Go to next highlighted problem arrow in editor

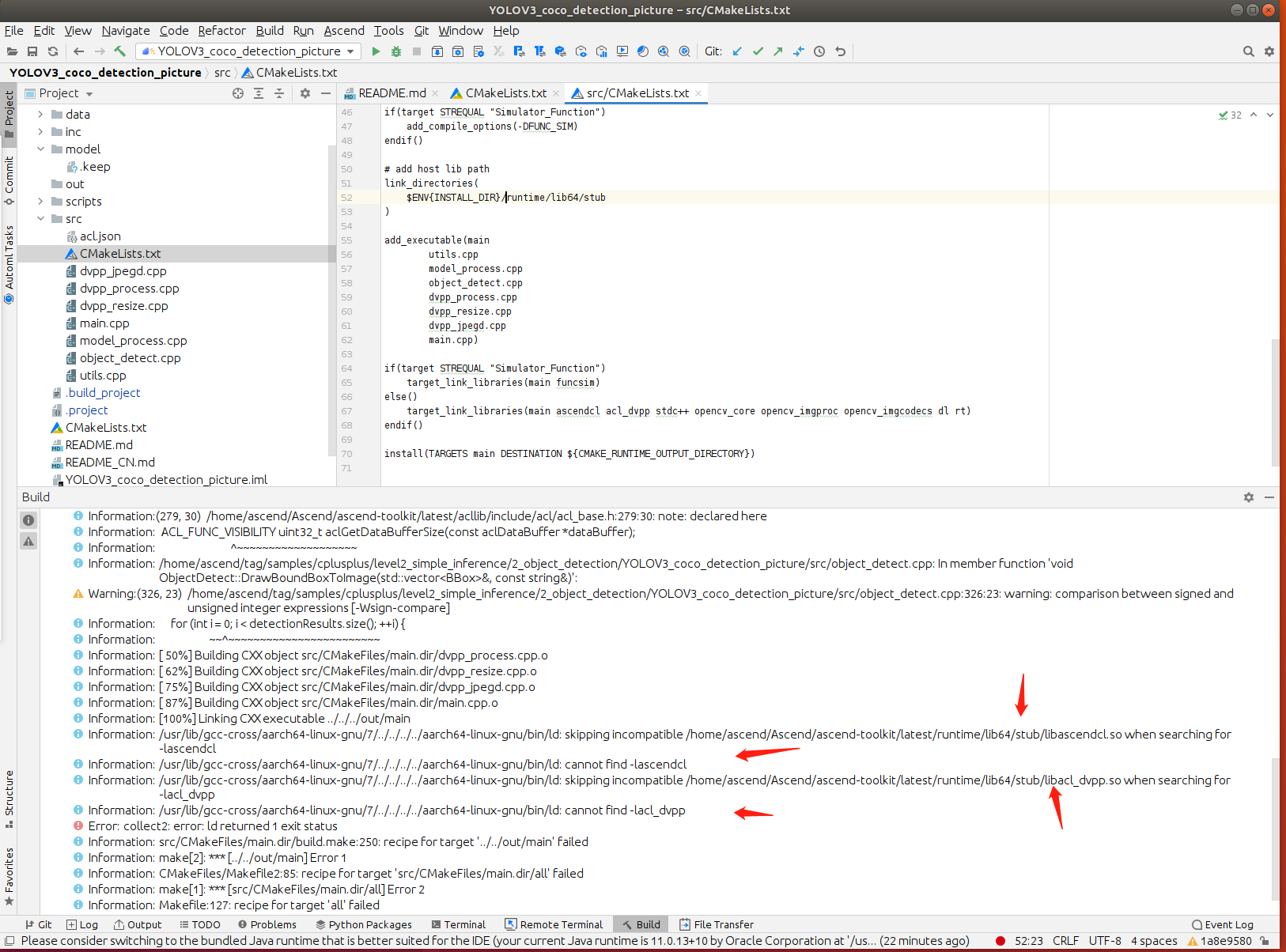pos(1270,115)
